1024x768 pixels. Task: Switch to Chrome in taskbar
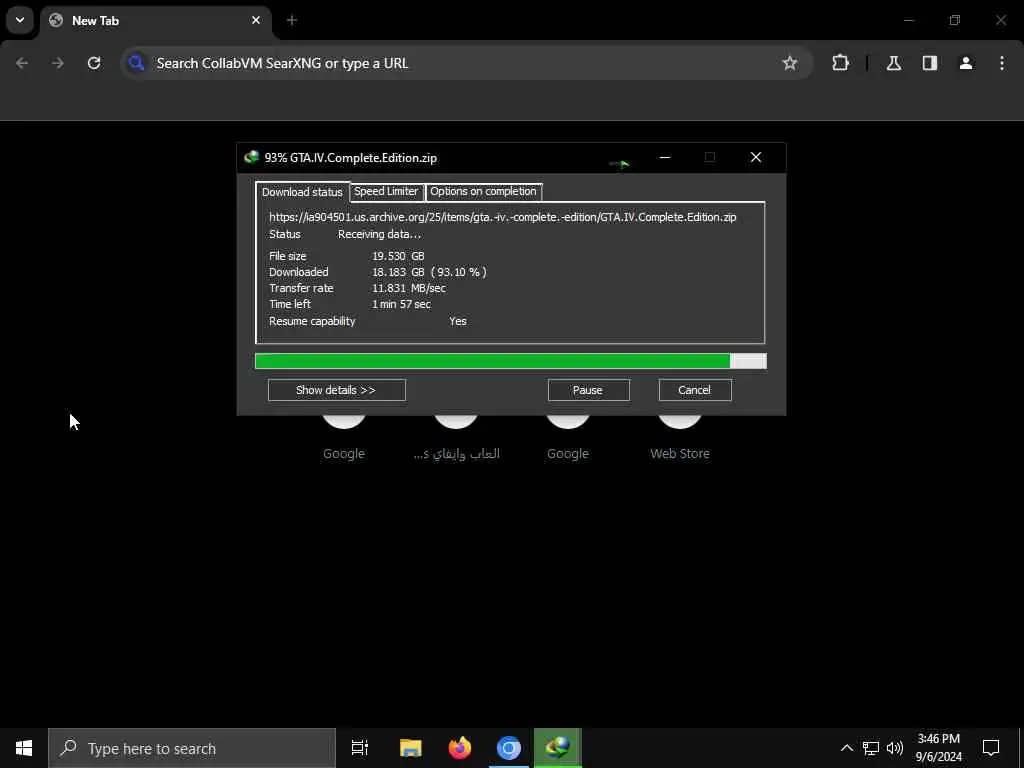click(509, 748)
